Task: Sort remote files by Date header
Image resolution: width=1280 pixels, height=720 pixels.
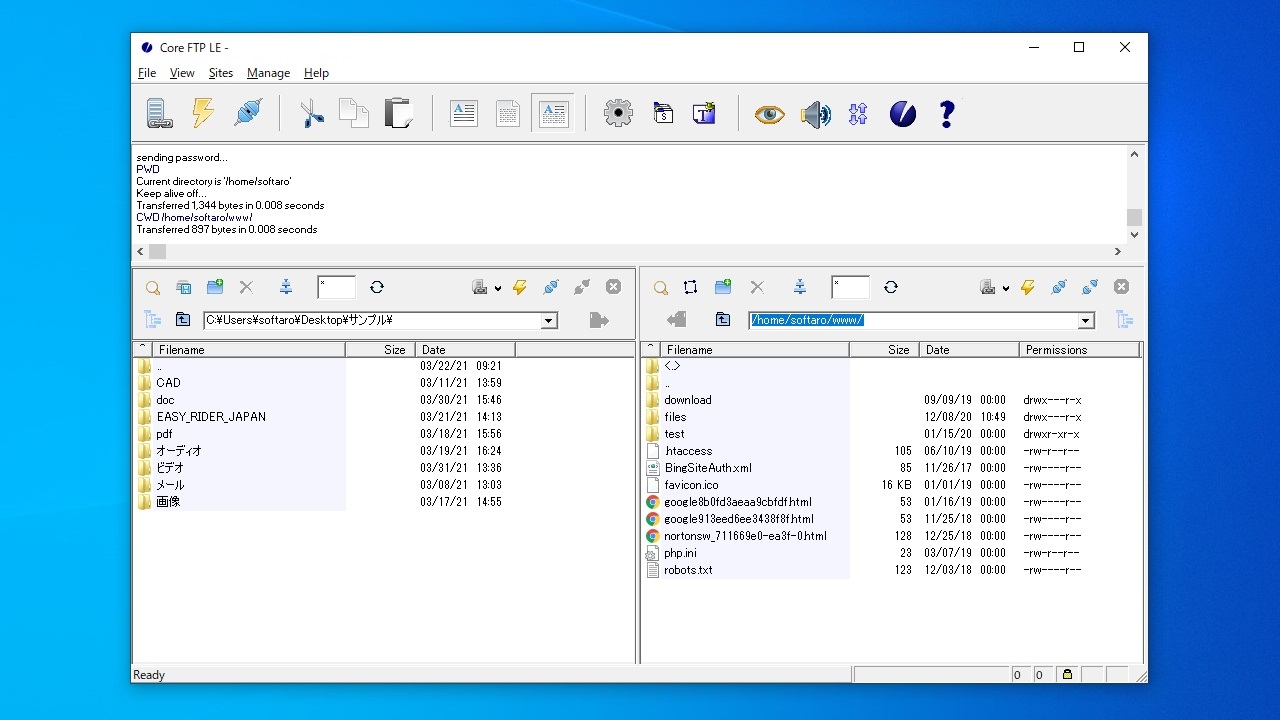Action: [x=969, y=350]
